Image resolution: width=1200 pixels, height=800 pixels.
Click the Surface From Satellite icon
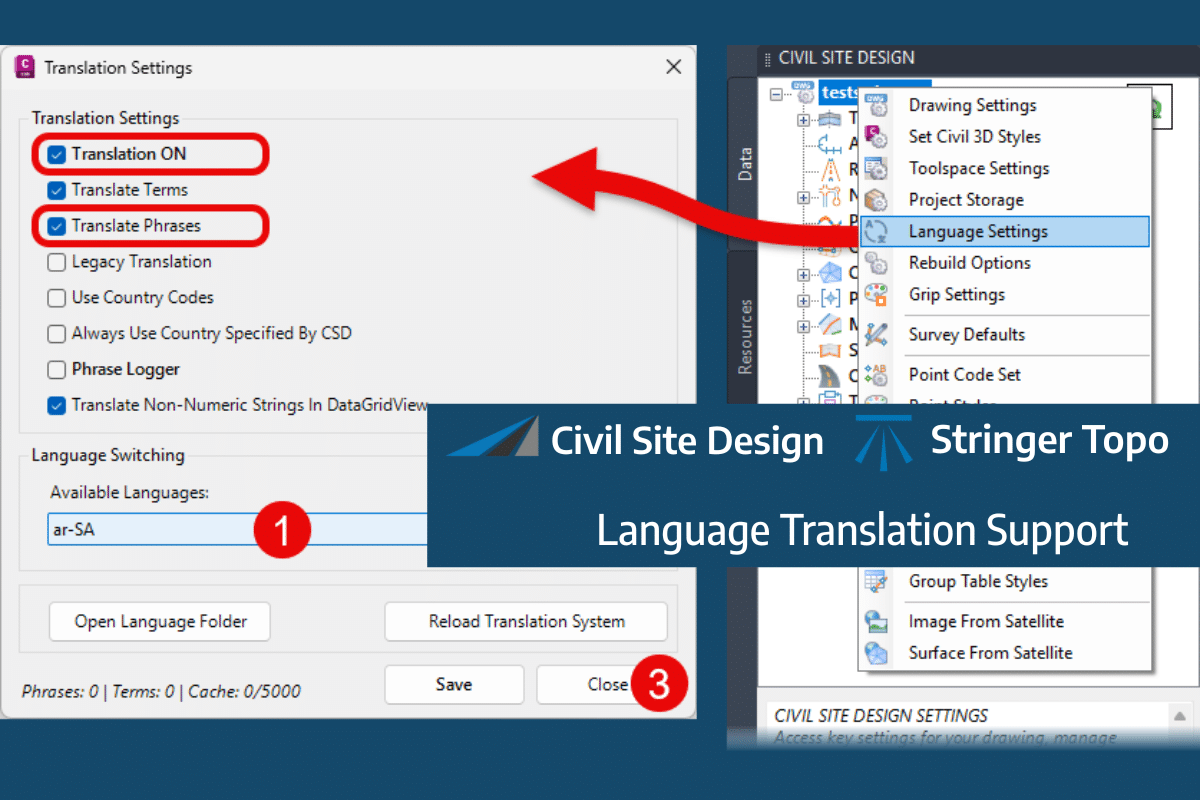click(877, 653)
